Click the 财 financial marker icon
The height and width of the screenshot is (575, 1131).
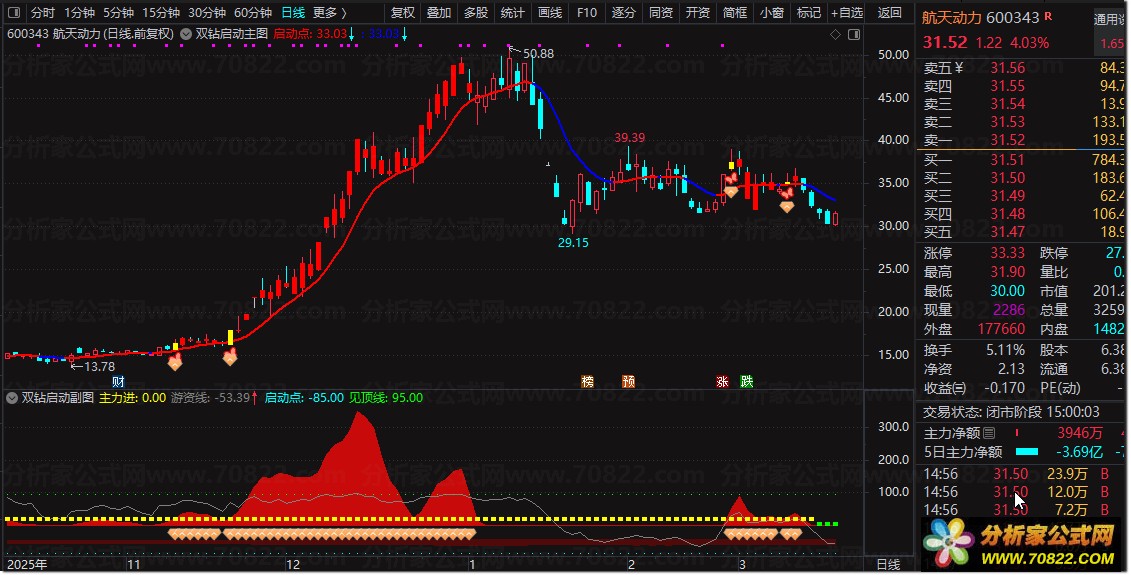click(x=118, y=381)
